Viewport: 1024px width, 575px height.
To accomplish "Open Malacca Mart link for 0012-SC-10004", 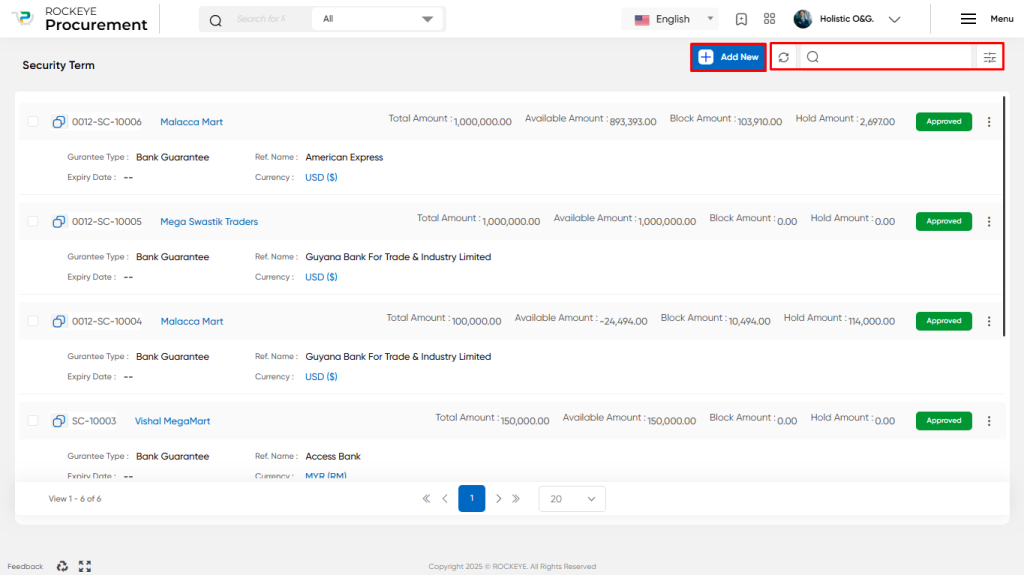I will coord(192,321).
